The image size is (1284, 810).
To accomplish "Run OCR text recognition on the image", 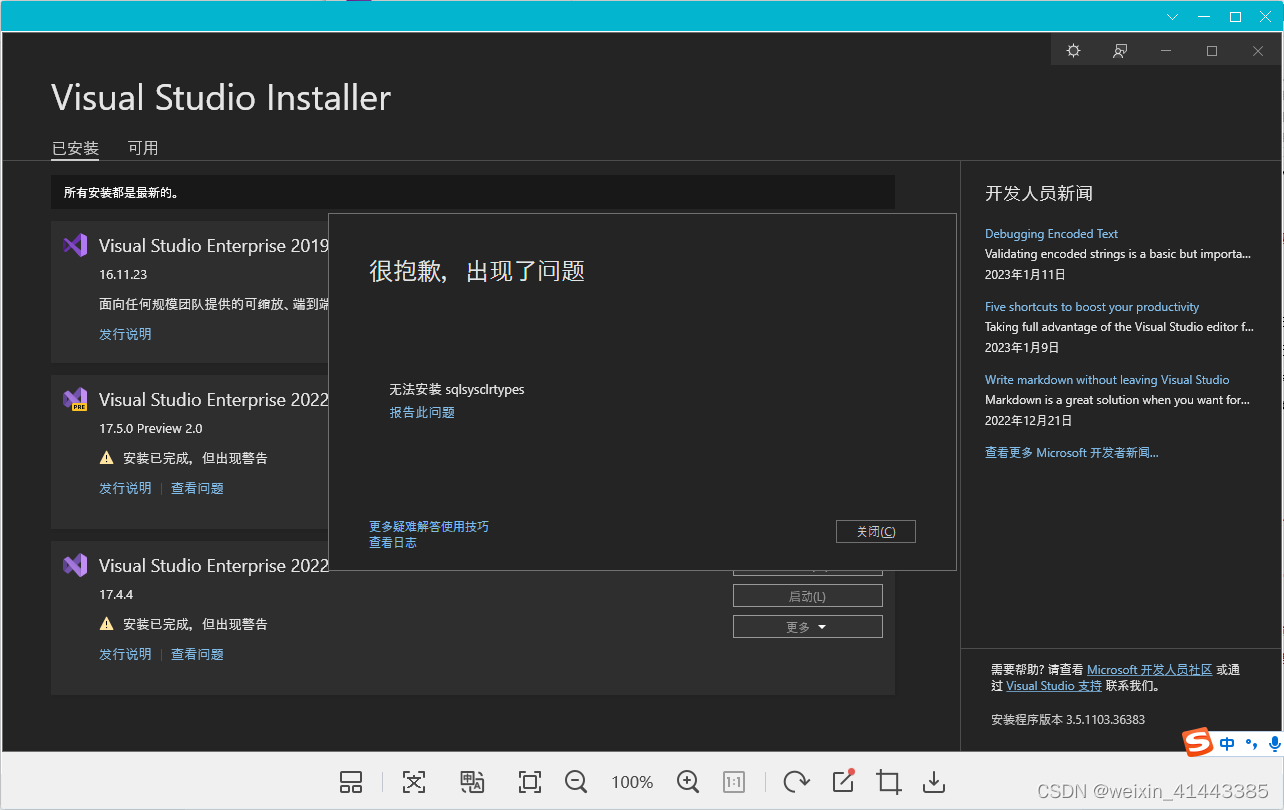I will (414, 782).
